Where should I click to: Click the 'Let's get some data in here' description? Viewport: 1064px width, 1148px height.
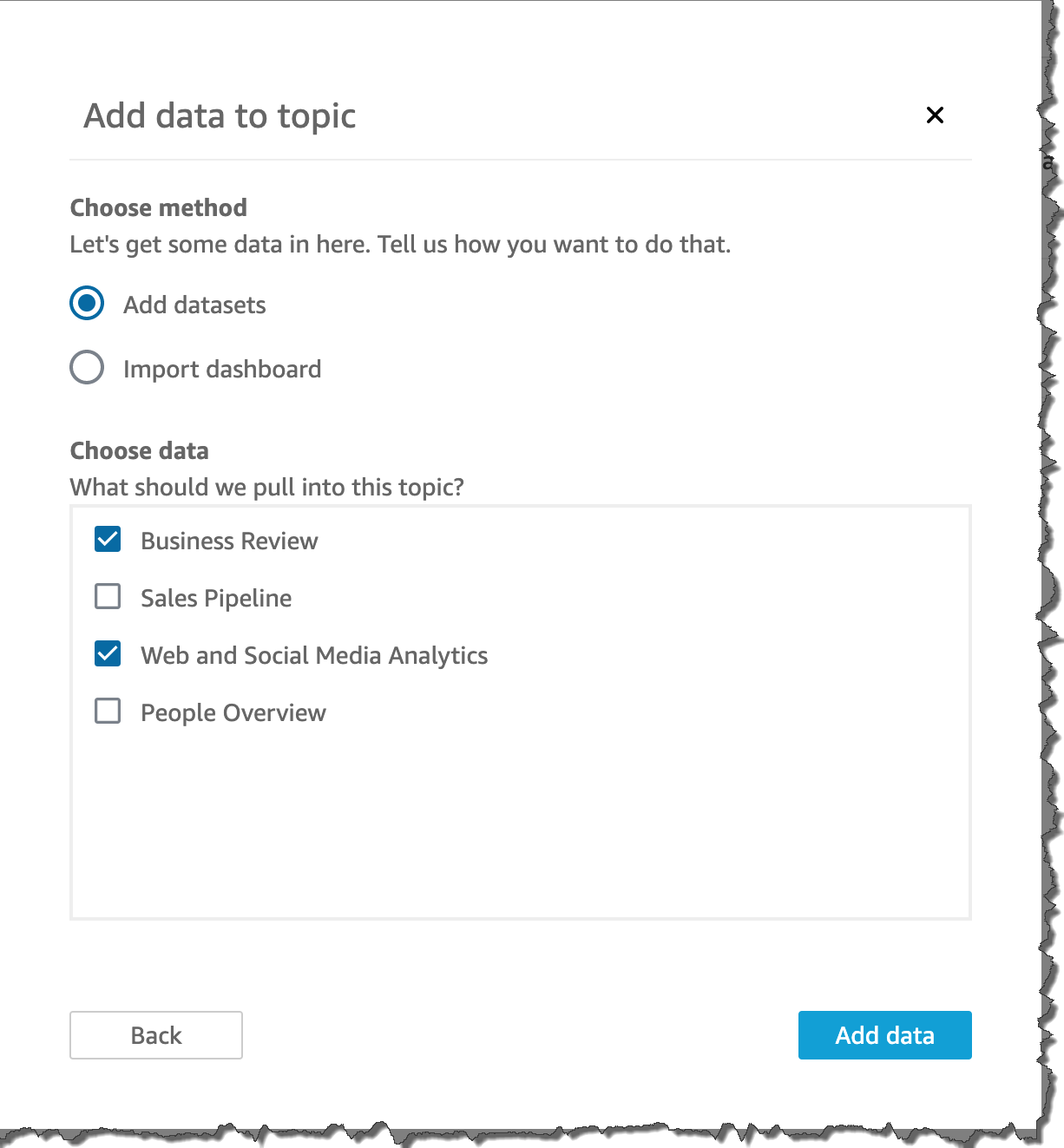400,245
